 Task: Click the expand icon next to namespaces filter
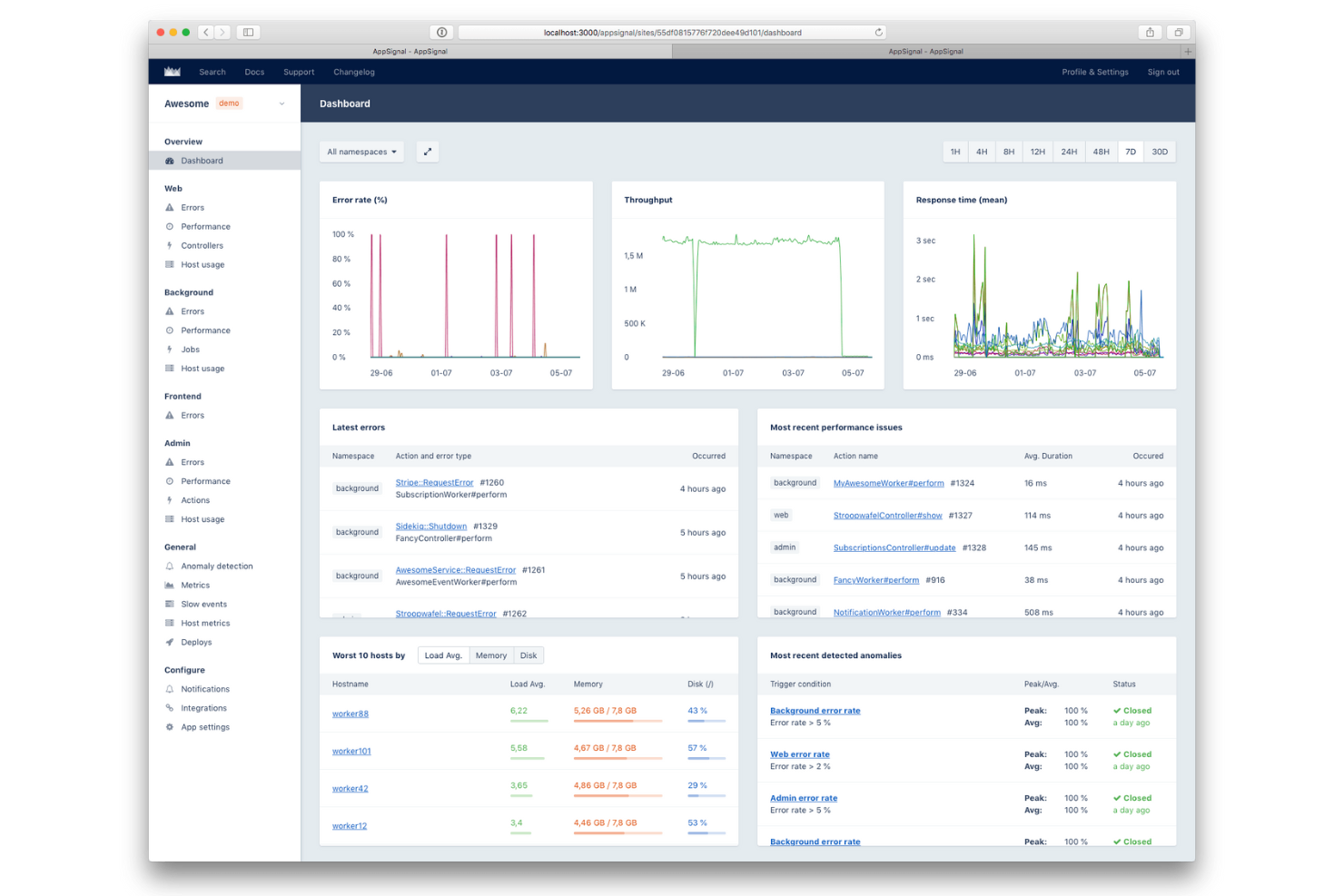point(427,152)
